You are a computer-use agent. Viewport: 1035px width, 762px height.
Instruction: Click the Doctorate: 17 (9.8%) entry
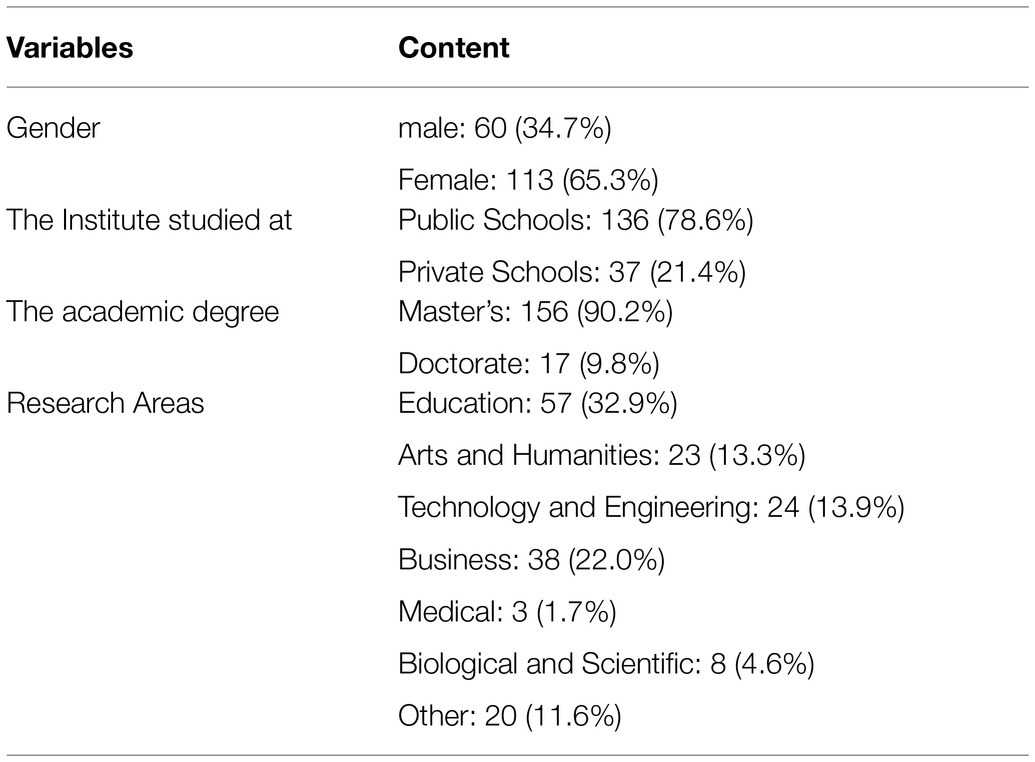coord(529,363)
